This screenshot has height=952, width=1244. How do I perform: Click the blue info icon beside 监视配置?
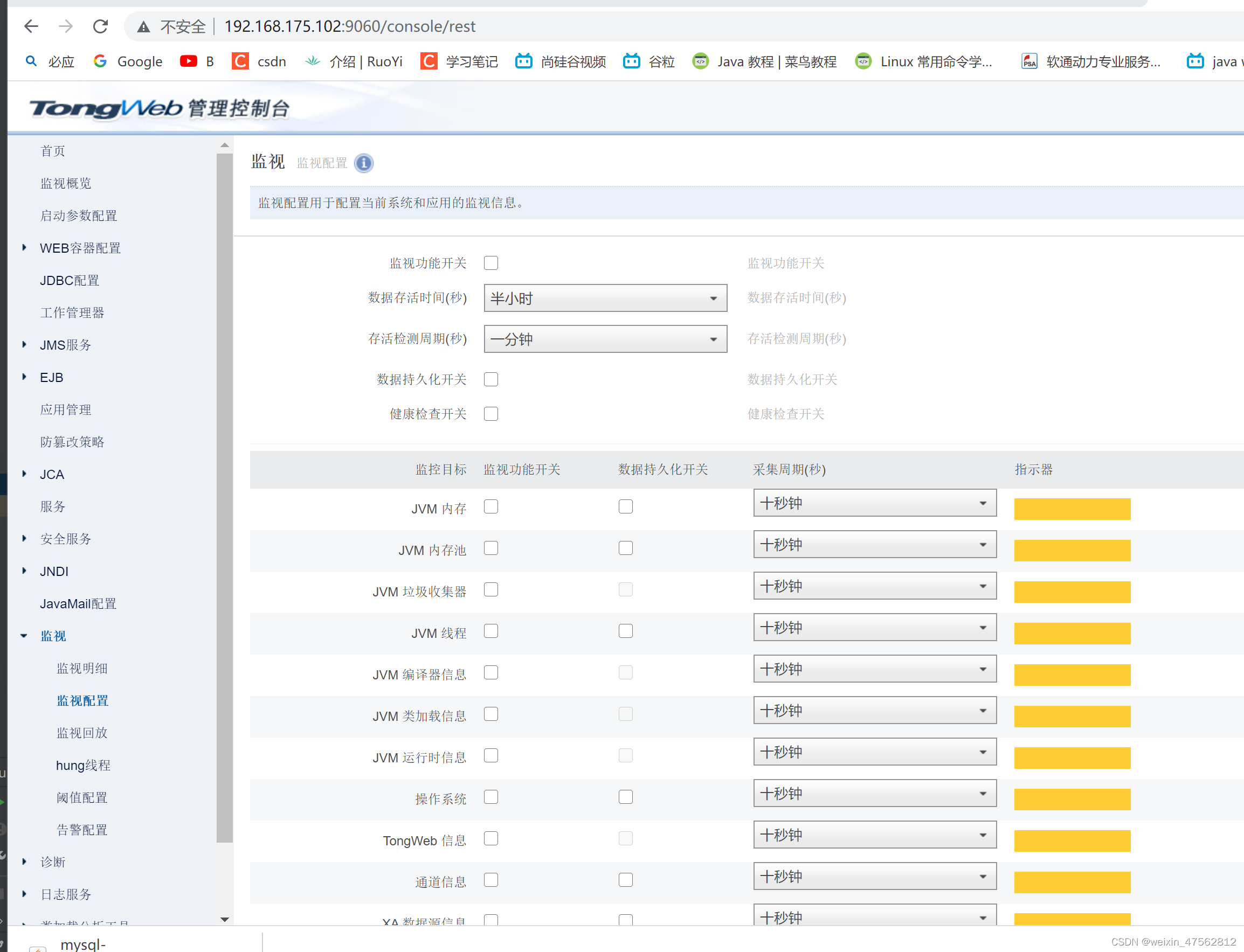pos(363,163)
